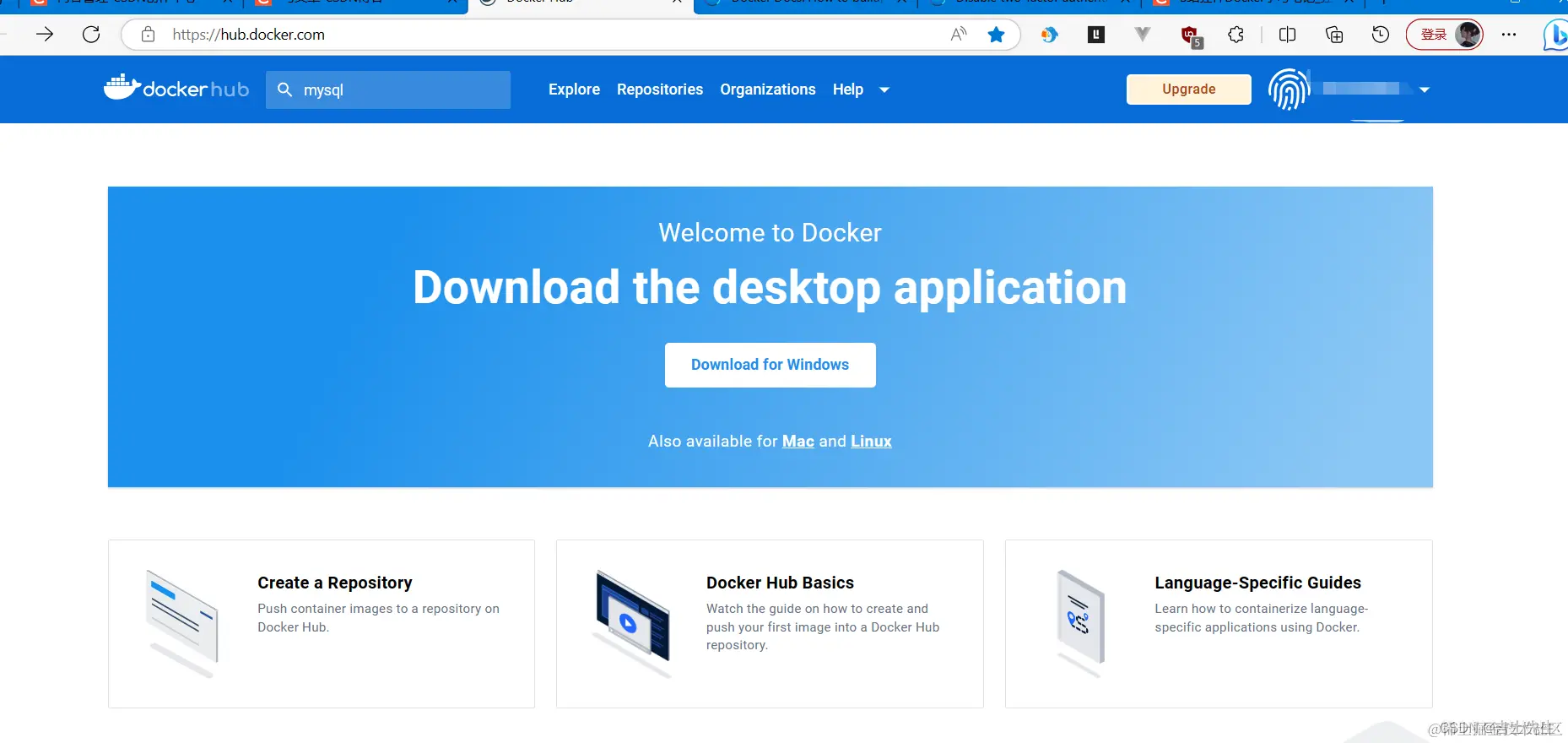
Task: Click the 'Download the desktop application' headline
Action: pos(770,287)
